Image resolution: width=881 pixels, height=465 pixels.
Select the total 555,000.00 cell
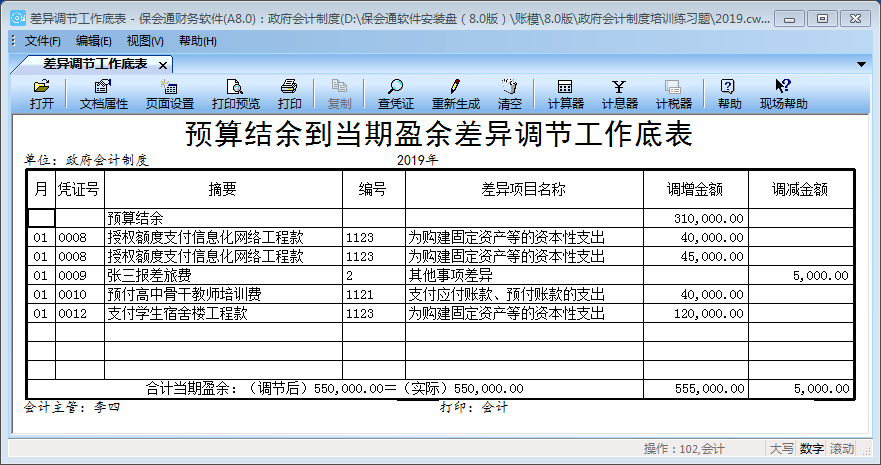tap(696, 389)
